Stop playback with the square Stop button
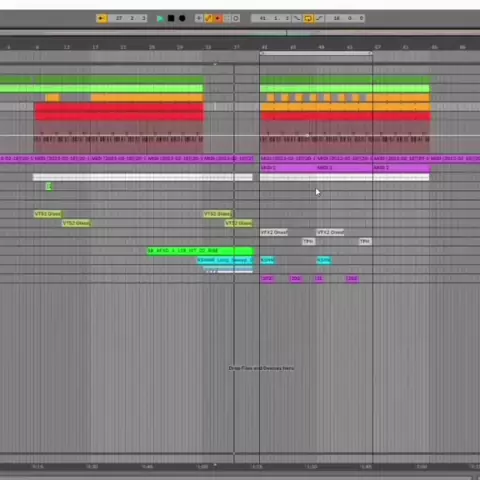480x480 pixels. [x=171, y=18]
